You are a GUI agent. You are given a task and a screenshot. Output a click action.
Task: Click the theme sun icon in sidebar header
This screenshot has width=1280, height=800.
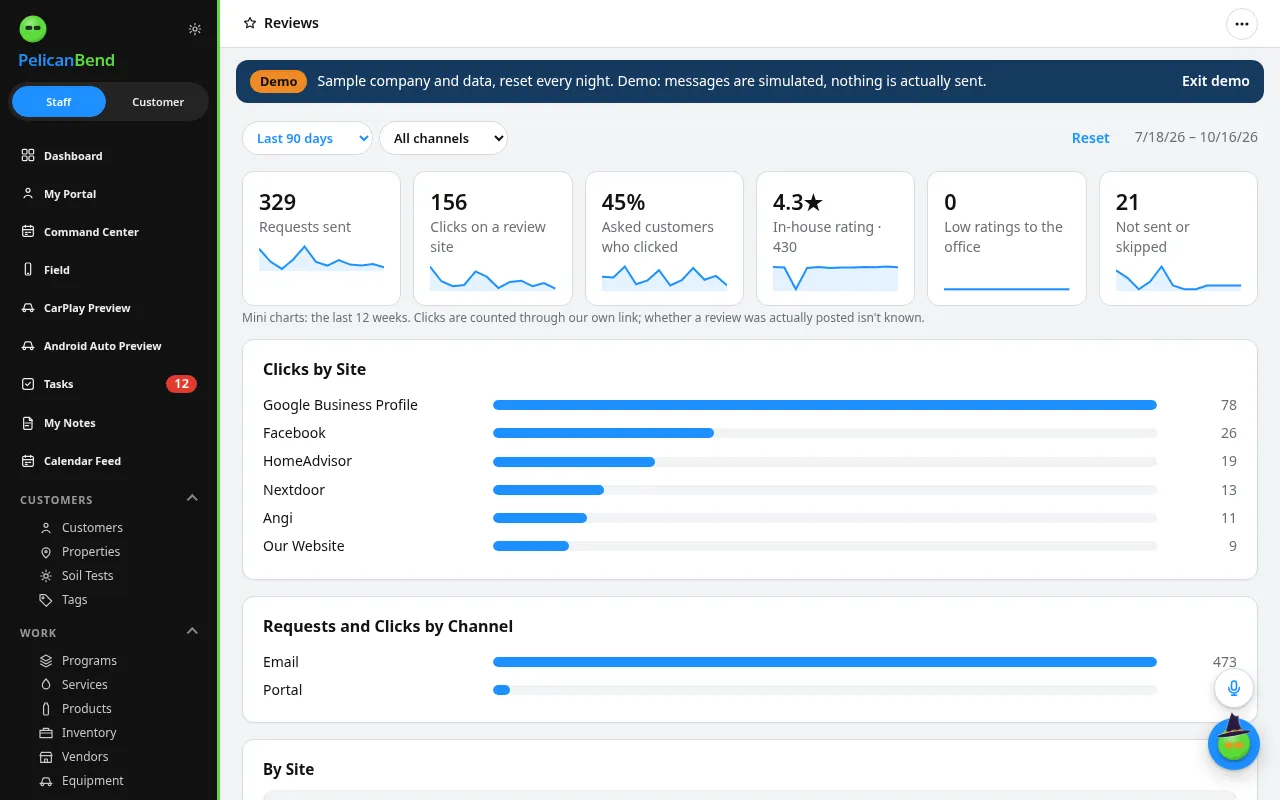195,29
